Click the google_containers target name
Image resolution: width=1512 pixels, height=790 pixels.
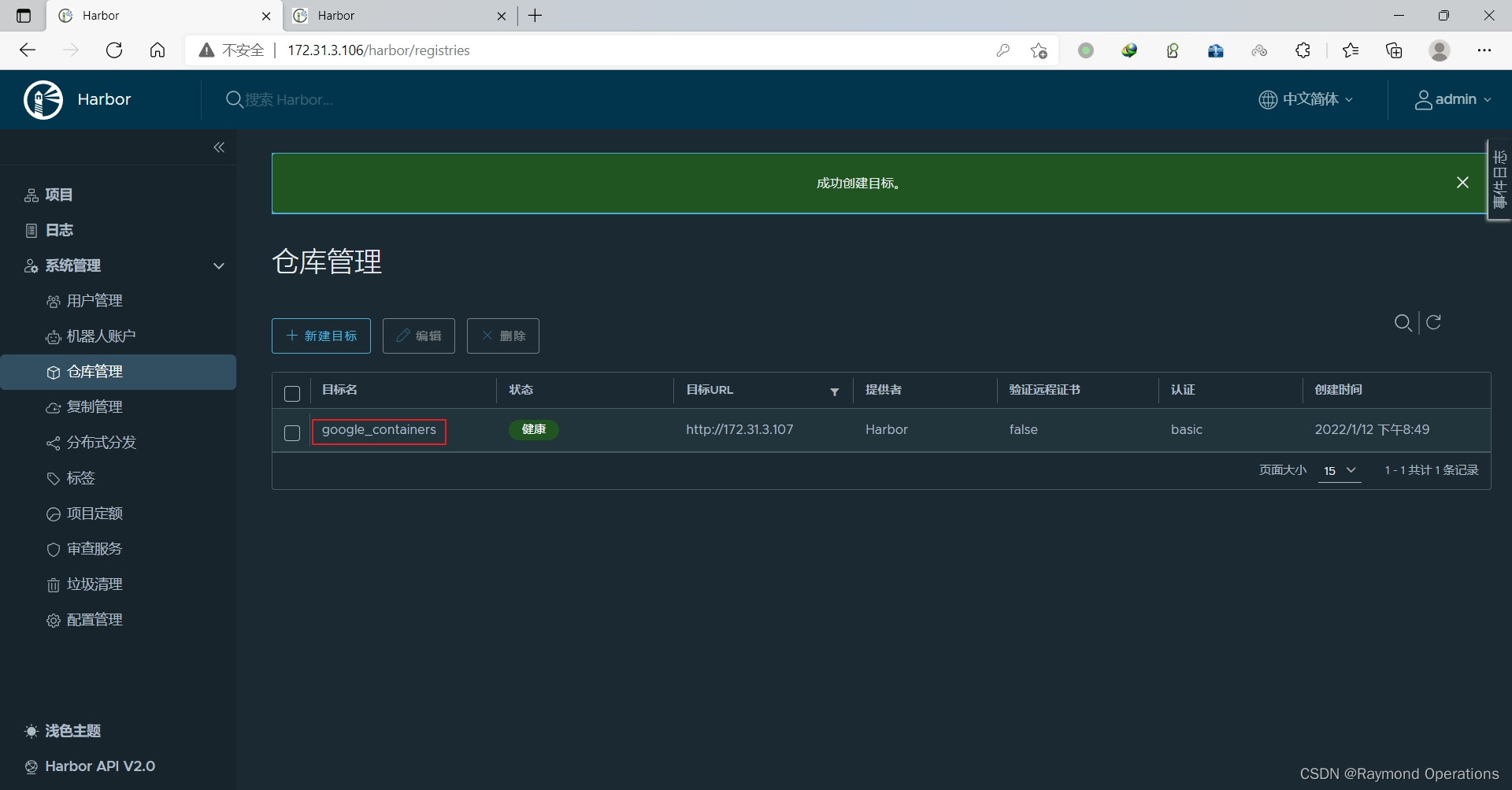(x=379, y=430)
